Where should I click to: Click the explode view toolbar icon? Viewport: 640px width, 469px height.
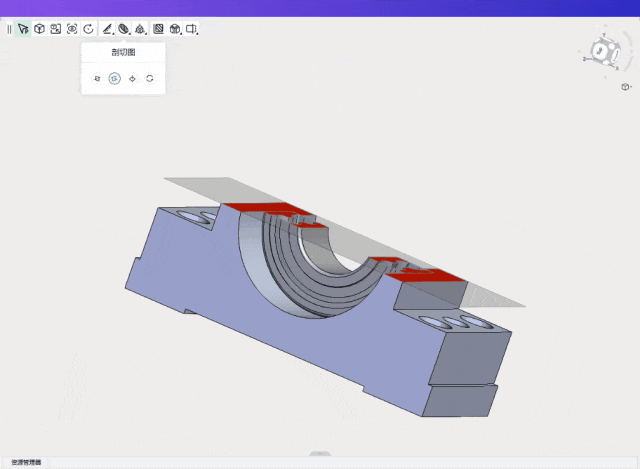point(140,29)
